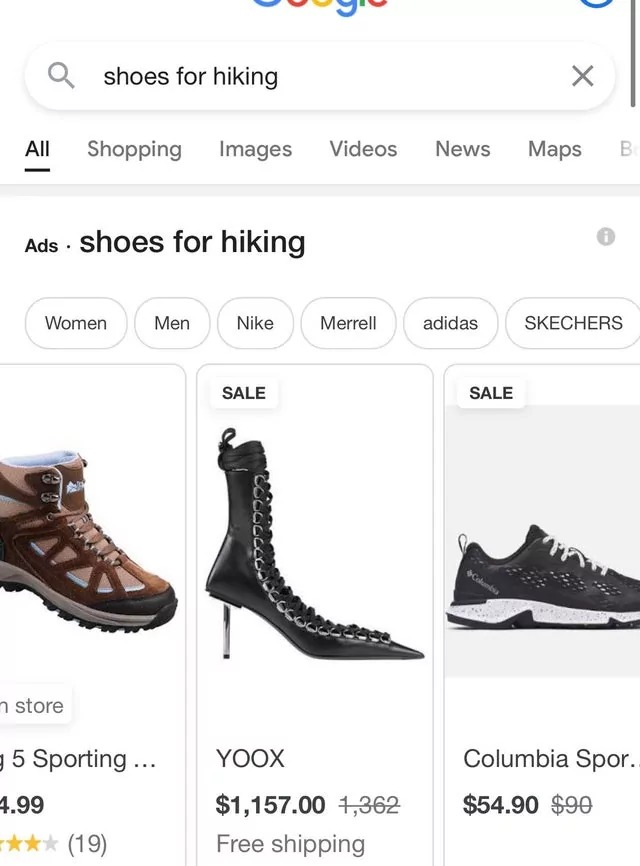Select the Women filter chip
Image resolution: width=640 pixels, height=866 pixels.
[x=76, y=323]
